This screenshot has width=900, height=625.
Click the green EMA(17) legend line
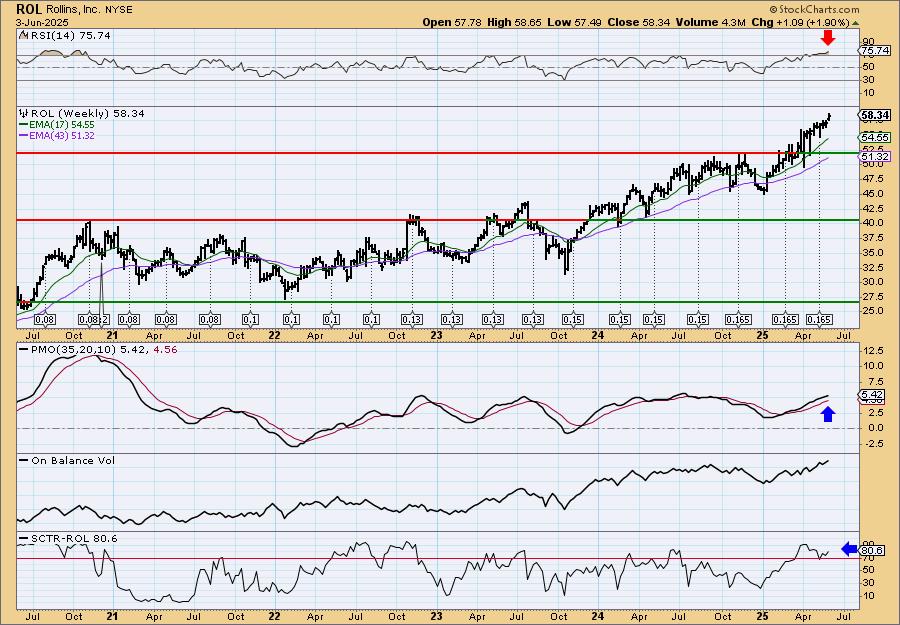[24, 125]
